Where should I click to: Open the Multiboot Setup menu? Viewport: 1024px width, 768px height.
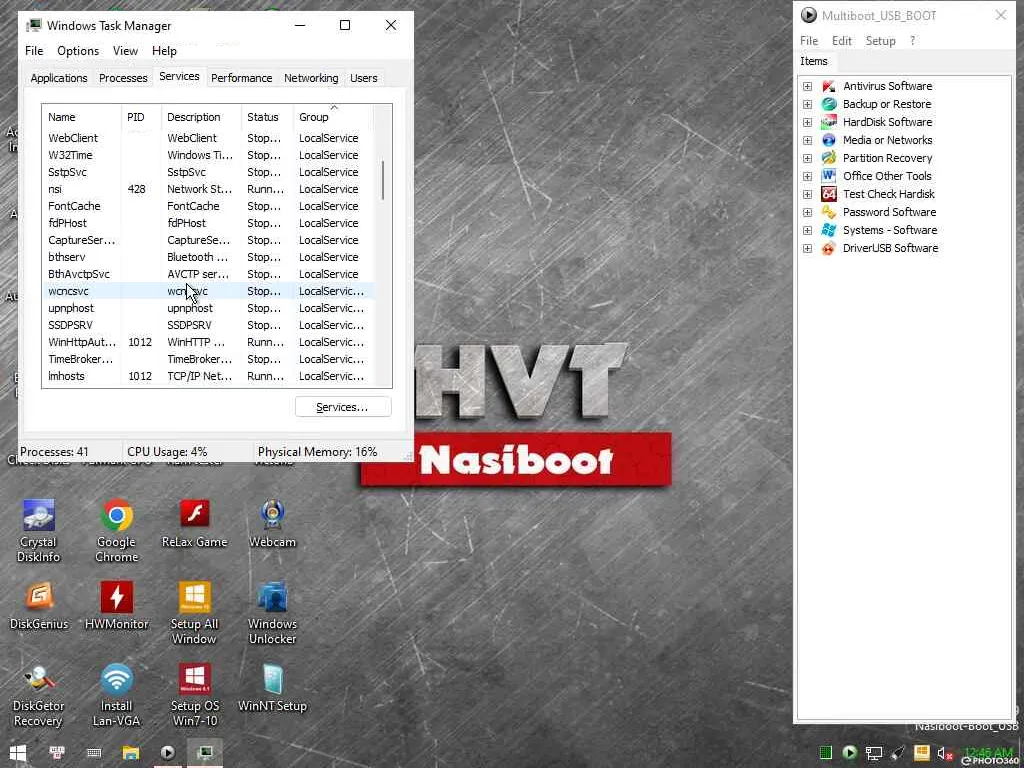coord(880,40)
